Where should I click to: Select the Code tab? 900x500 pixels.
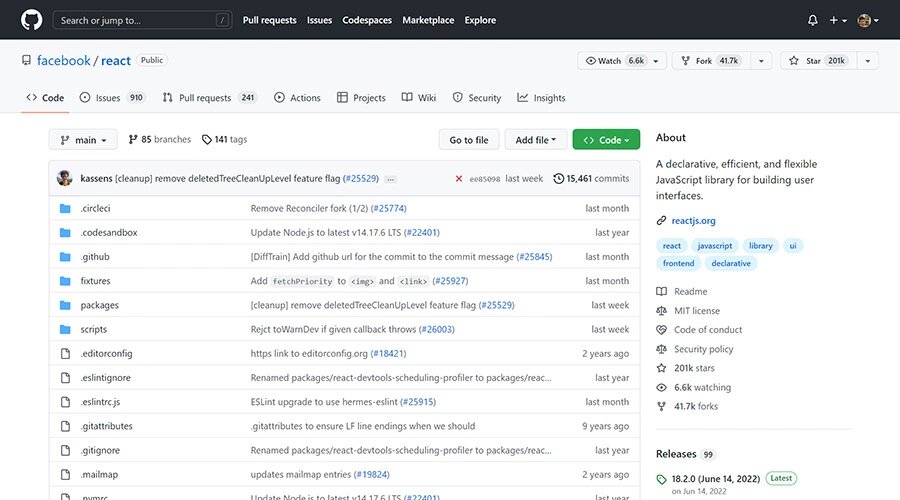click(x=45, y=98)
